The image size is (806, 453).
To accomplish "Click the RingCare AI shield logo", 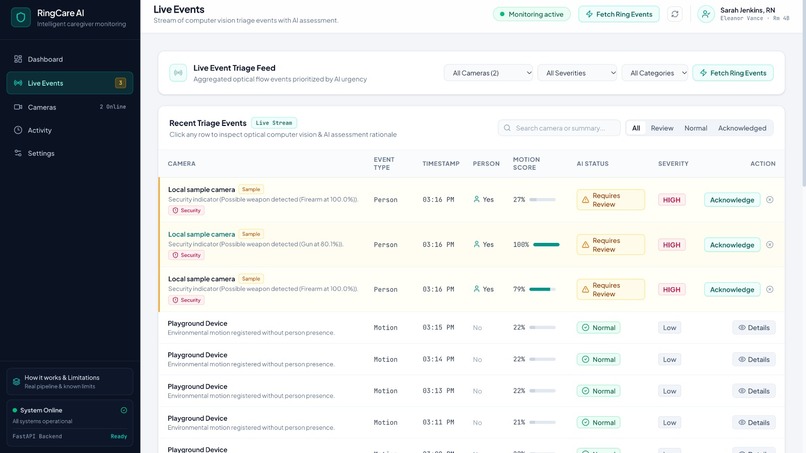I will pyautogui.click(x=21, y=17).
